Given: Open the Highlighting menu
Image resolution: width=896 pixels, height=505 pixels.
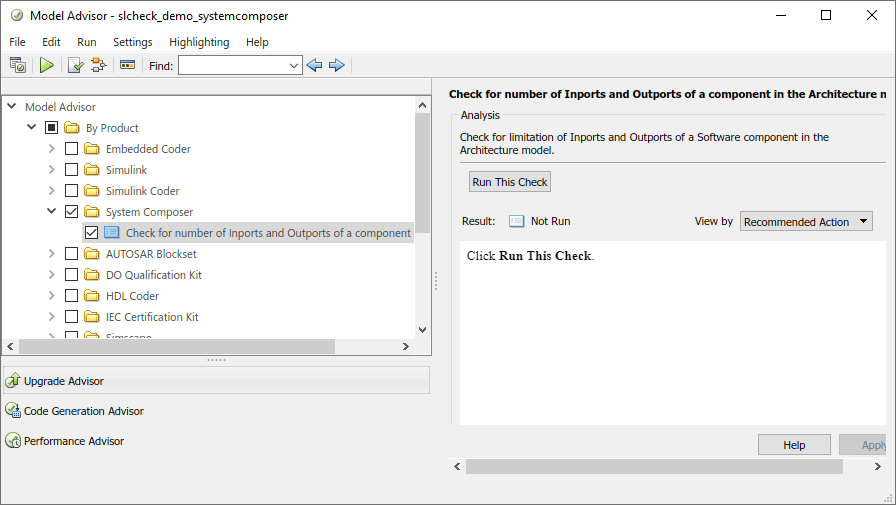Looking at the screenshot, I should [199, 42].
